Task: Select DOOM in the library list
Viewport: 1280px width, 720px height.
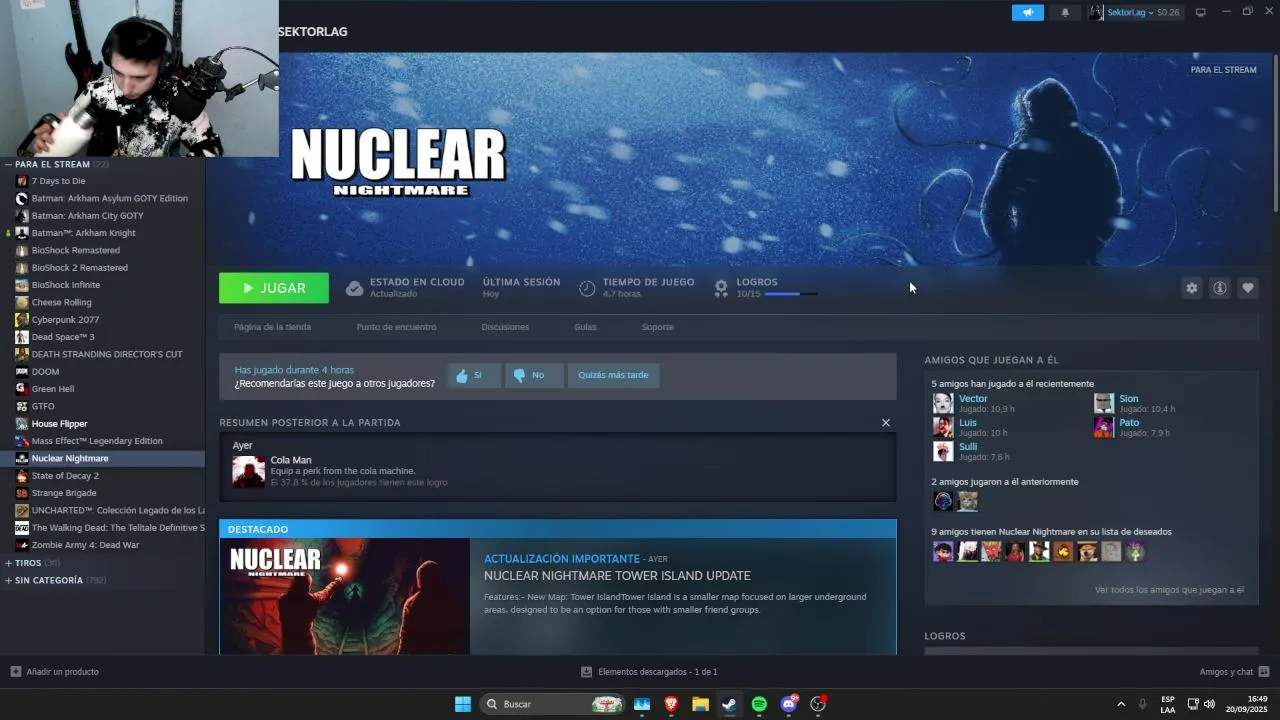Action: click(45, 372)
